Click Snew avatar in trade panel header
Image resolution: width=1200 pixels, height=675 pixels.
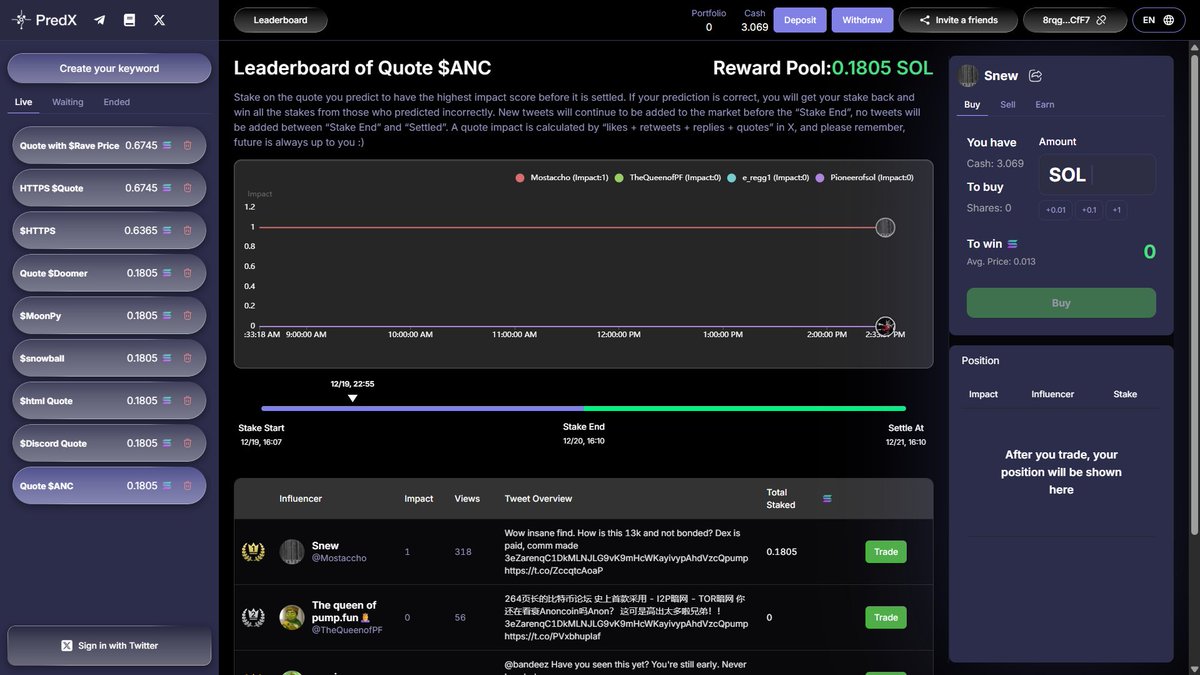click(968, 76)
